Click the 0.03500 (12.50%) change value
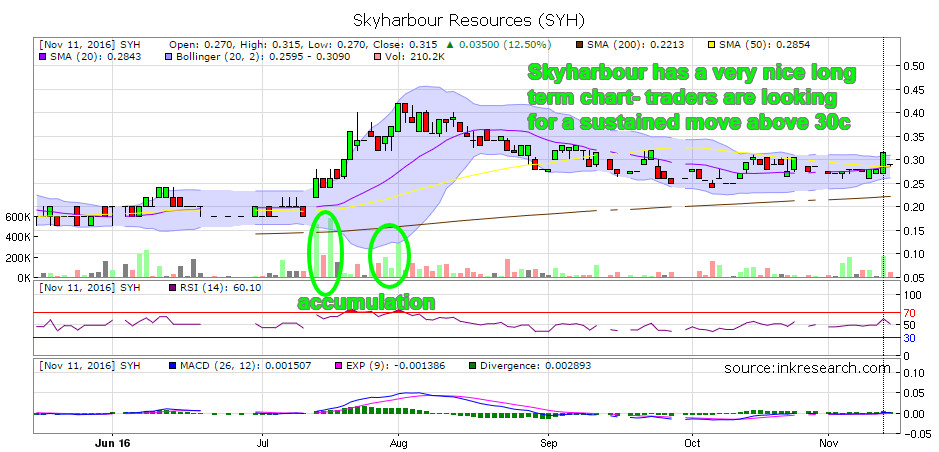The width and height of the screenshot is (939, 452). coord(504,44)
